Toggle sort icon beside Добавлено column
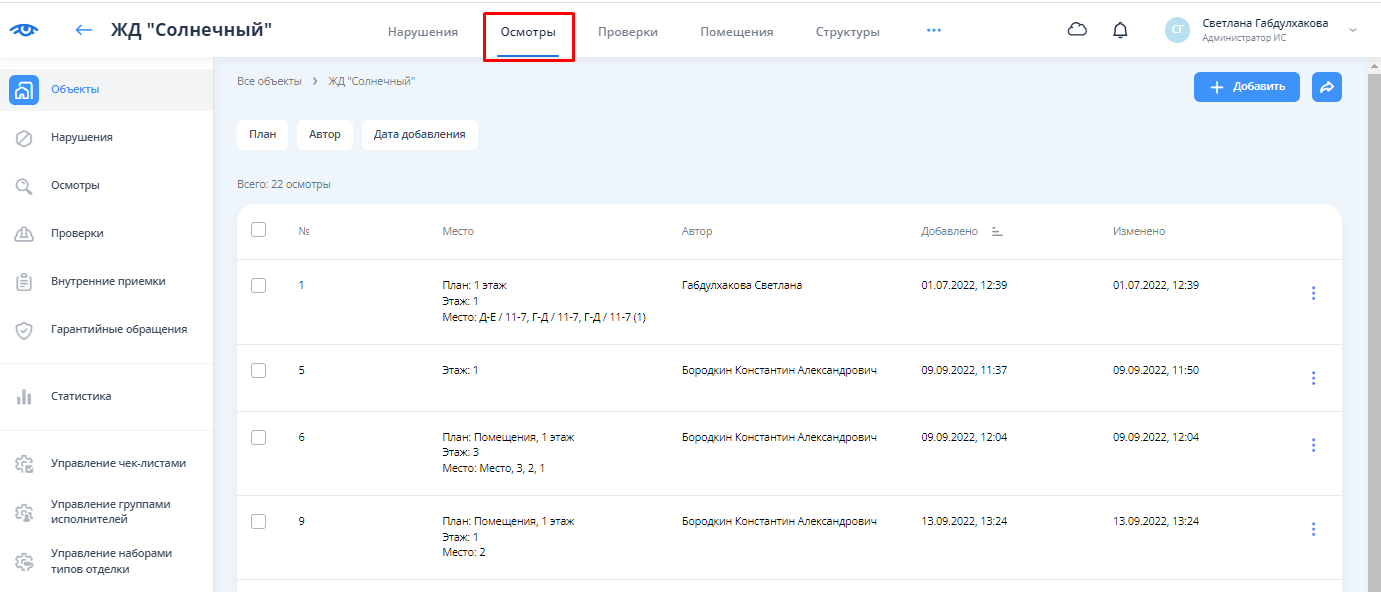Viewport: 1381px width, 592px height. [997, 231]
